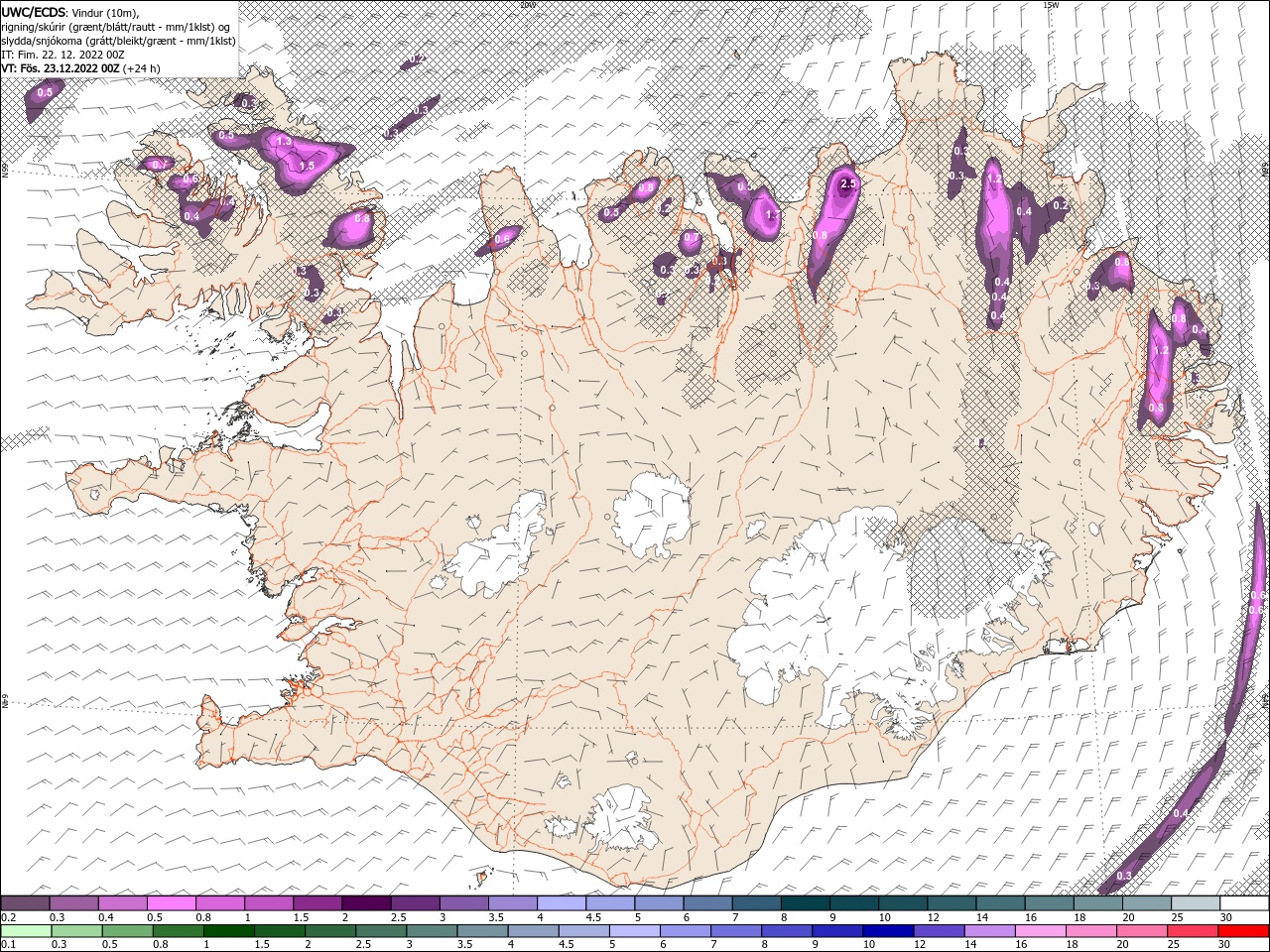This screenshot has height=952, width=1270.
Task: Pick light grey swatch between 25 and 30, upper scale
Action: pyautogui.click(x=1197, y=903)
